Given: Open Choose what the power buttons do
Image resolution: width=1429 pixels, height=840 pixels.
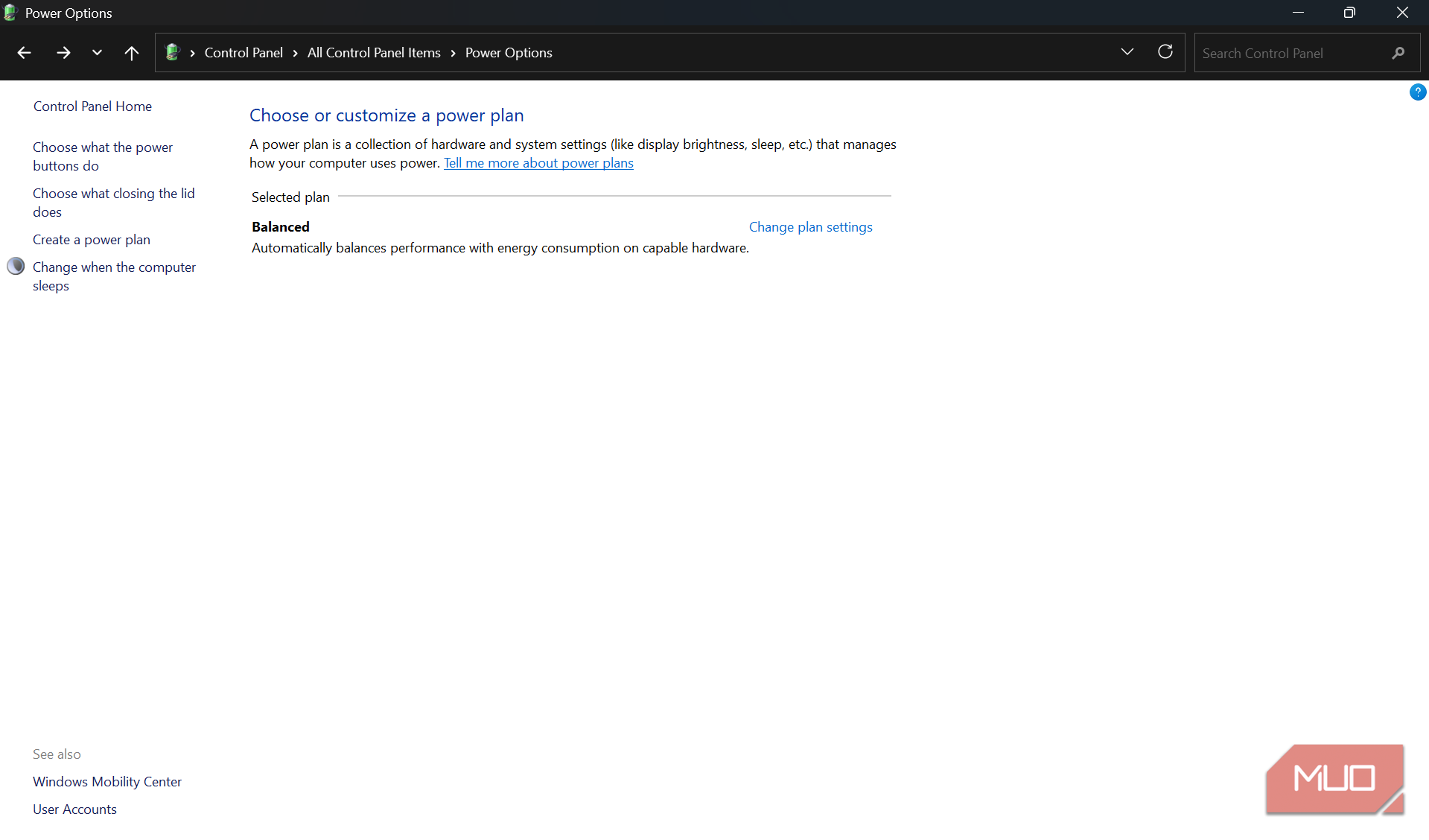Looking at the screenshot, I should tap(103, 156).
